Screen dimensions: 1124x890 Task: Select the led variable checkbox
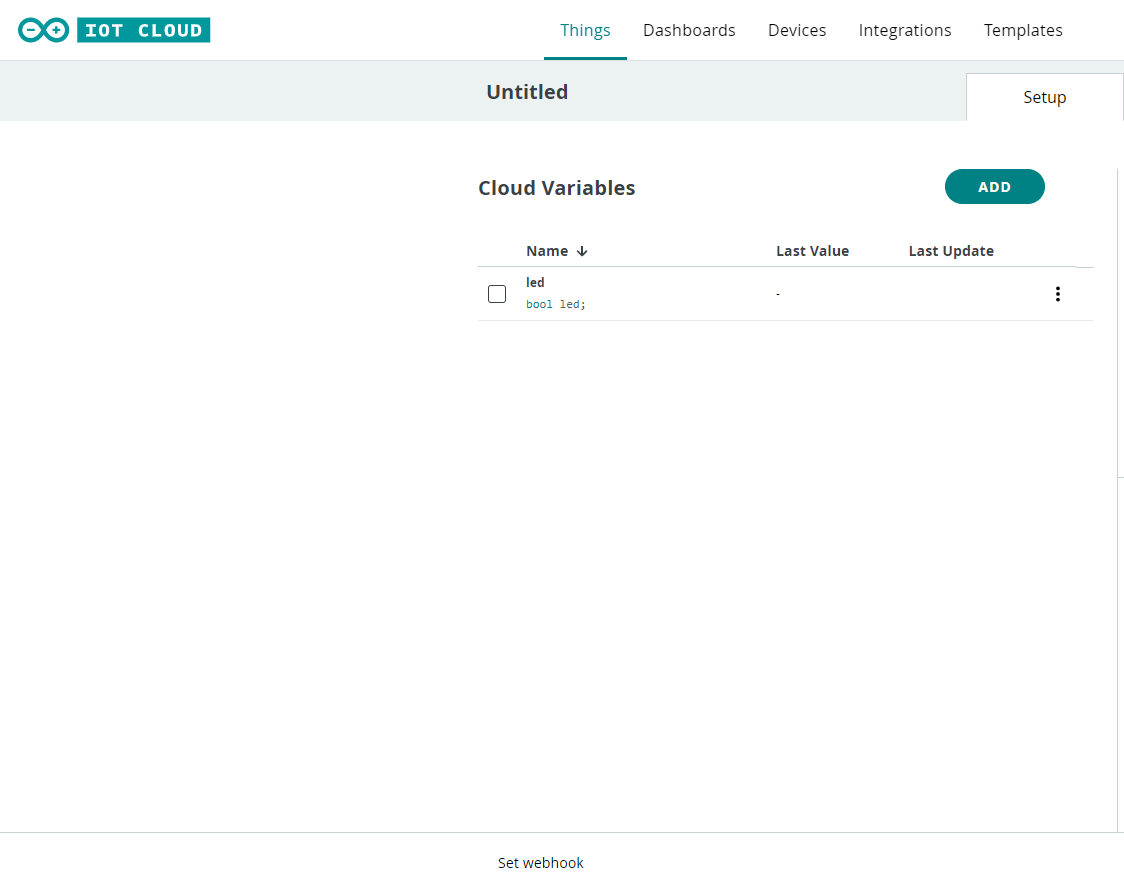[x=497, y=294]
